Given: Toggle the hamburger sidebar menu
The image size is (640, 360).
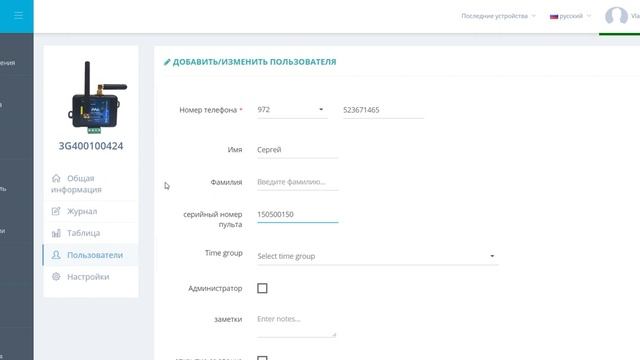Looking at the screenshot, I should pos(18,16).
